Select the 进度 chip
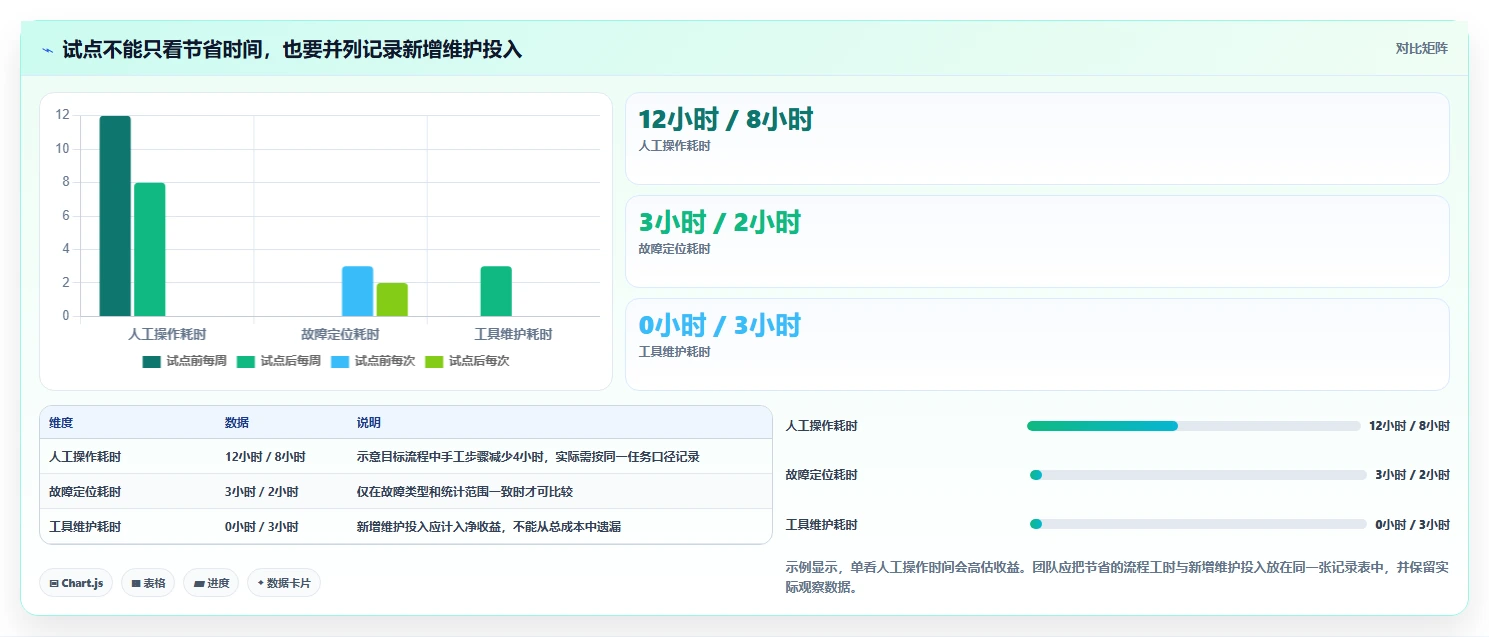This screenshot has width=1489, height=637. pos(211,583)
